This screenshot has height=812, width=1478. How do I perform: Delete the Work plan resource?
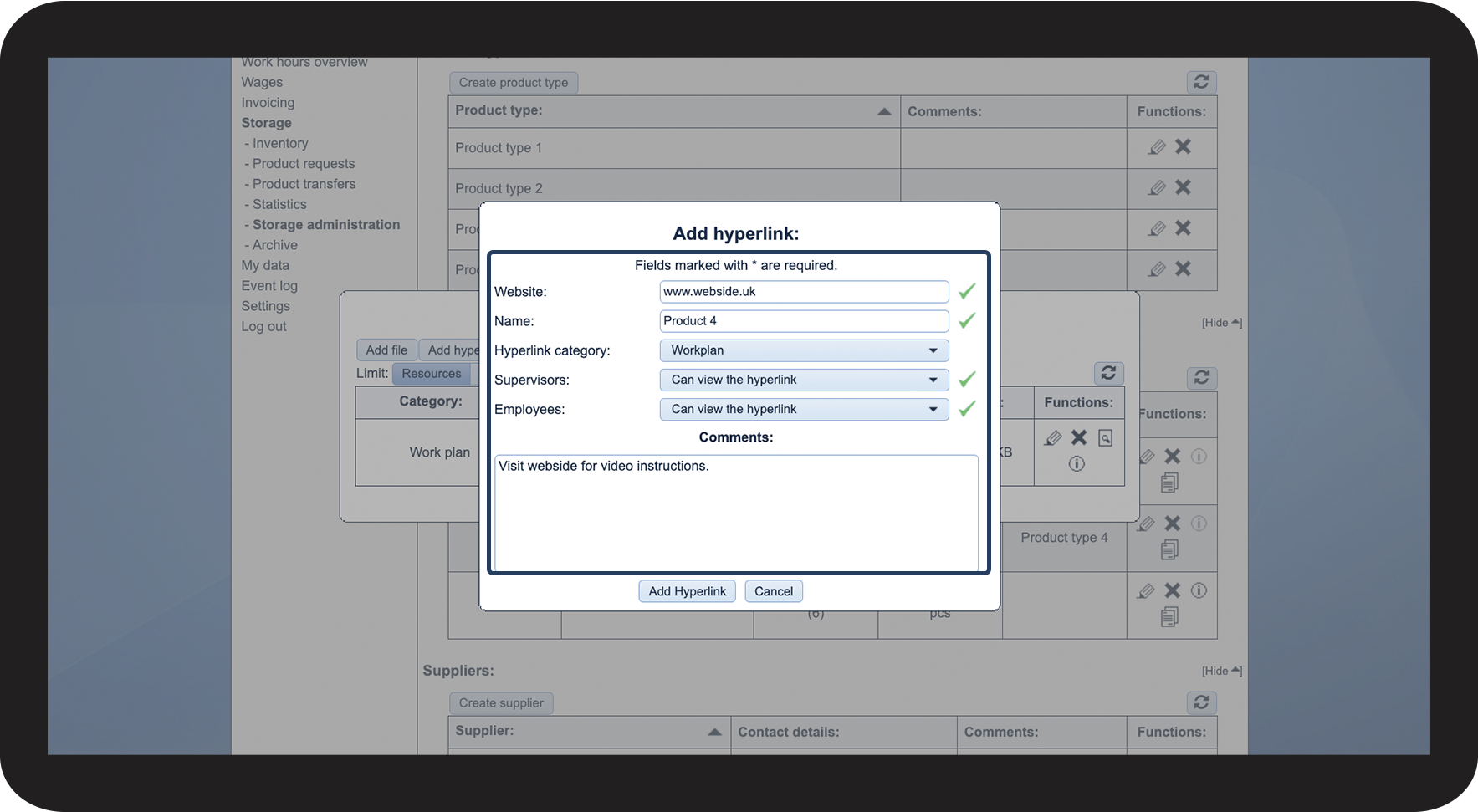pyautogui.click(x=1079, y=437)
